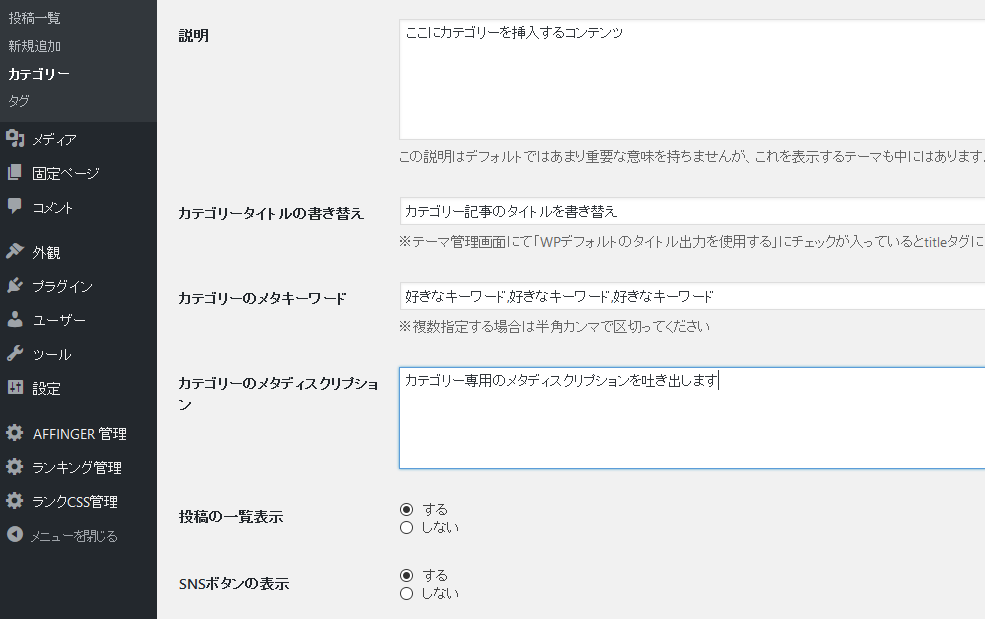This screenshot has width=985, height=619.
Task: Click the プラグイン plug icon
Action: [15, 285]
